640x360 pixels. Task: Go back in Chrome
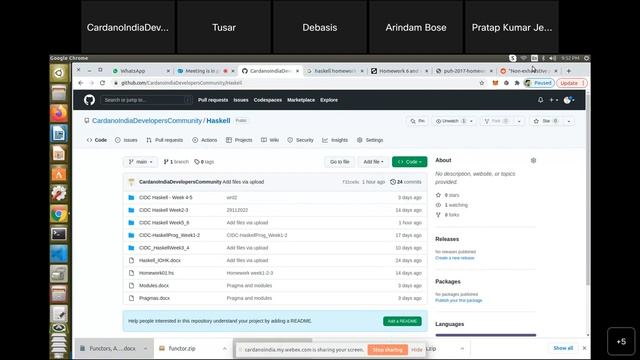click(81, 83)
